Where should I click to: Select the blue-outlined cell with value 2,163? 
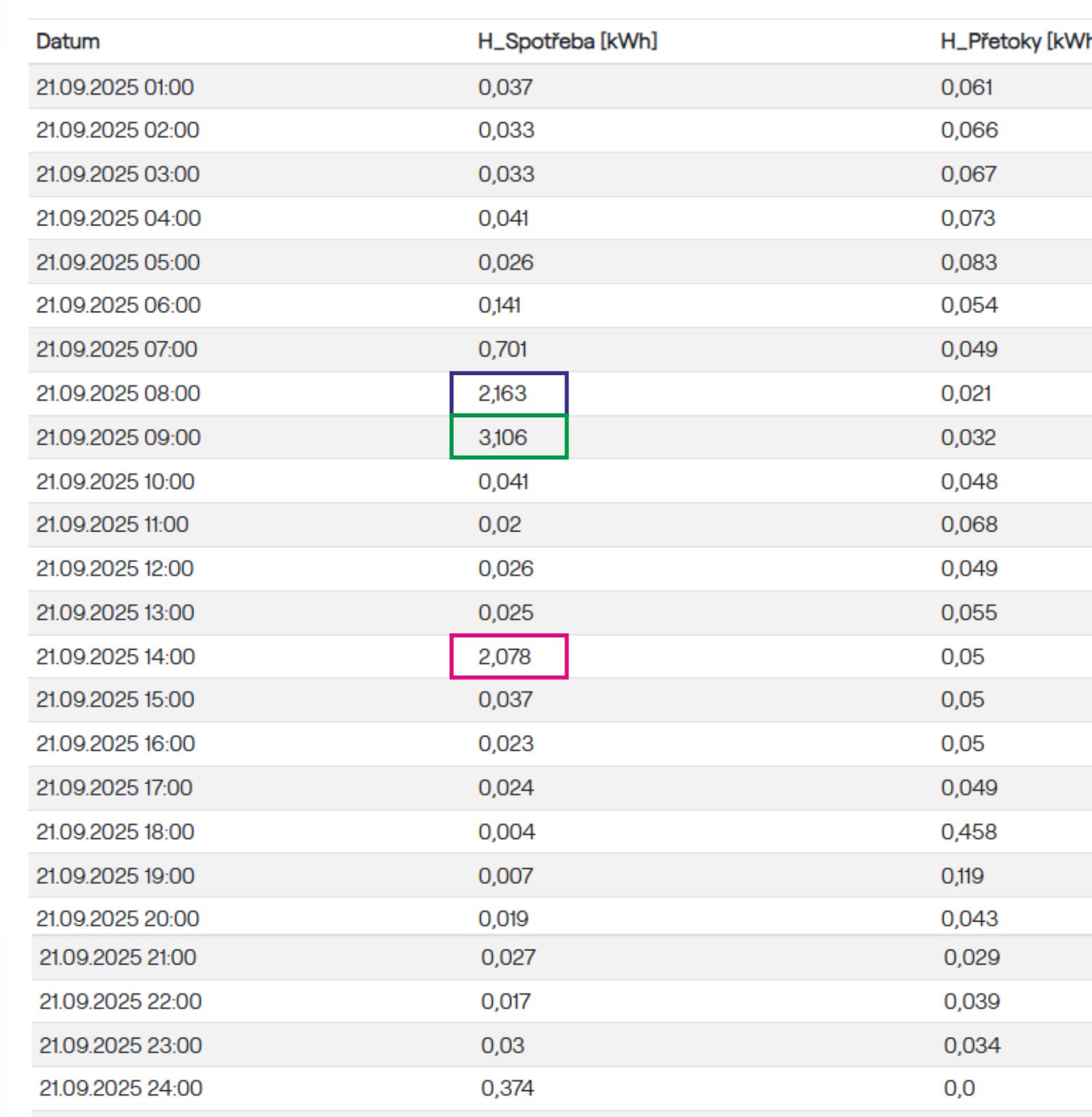coord(508,394)
